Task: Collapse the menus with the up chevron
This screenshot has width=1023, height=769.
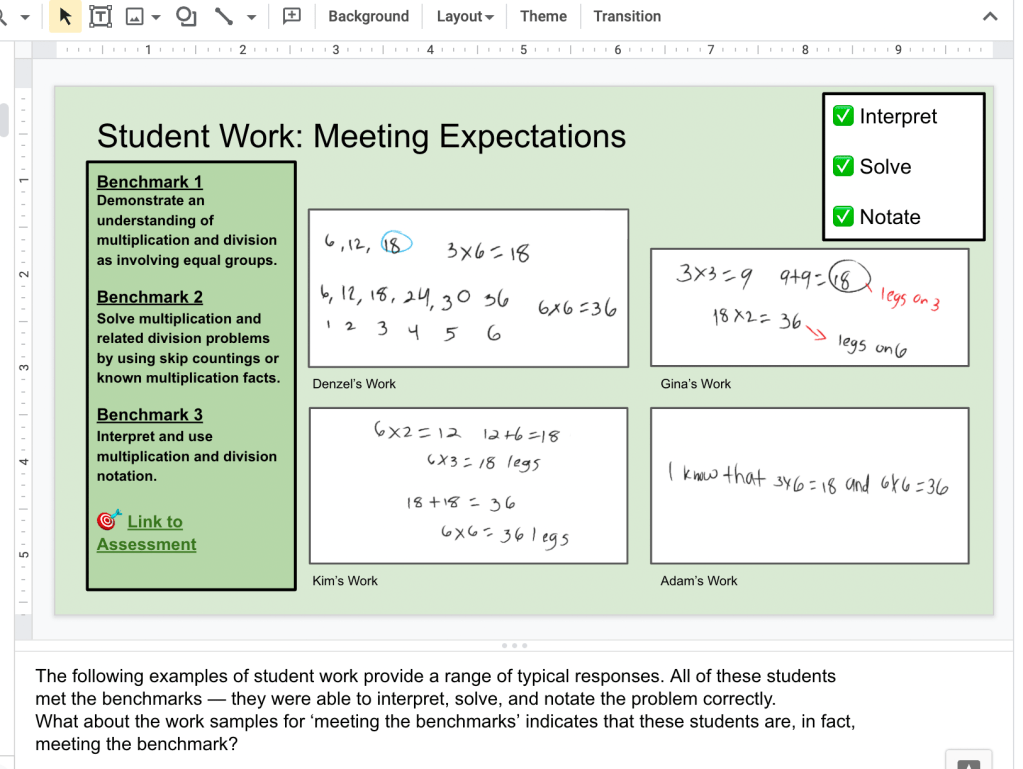Action: (990, 16)
